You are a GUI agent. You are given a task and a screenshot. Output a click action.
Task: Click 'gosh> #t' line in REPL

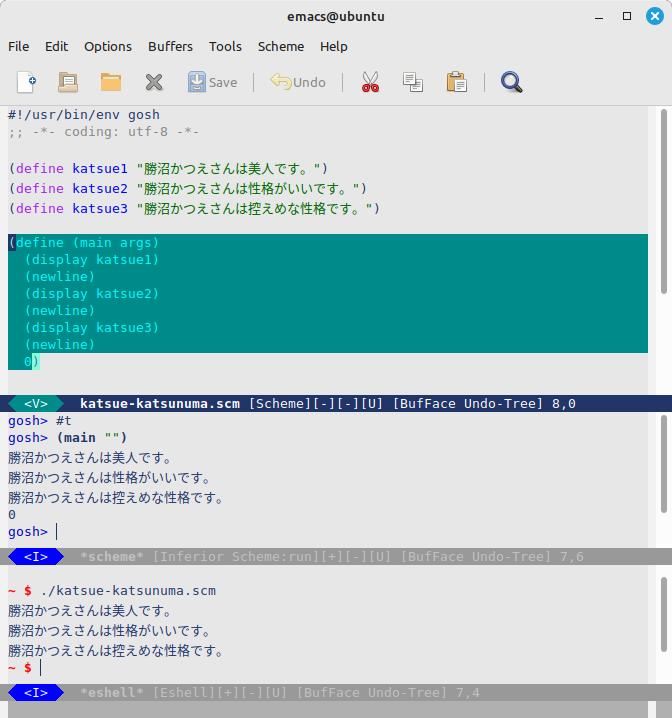coord(40,421)
